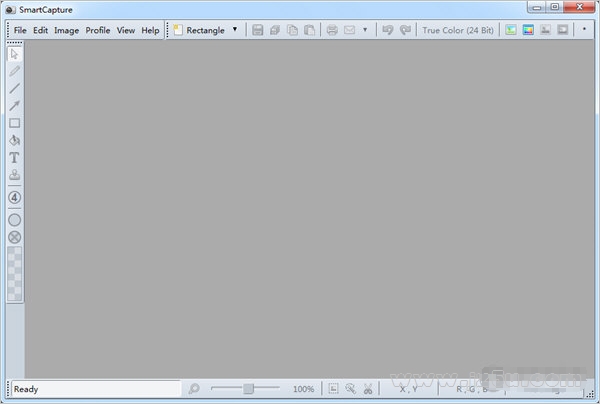Image resolution: width=600 pixels, height=404 pixels.
Task: Click the SmartCapture title bar app icon
Action: 10,10
